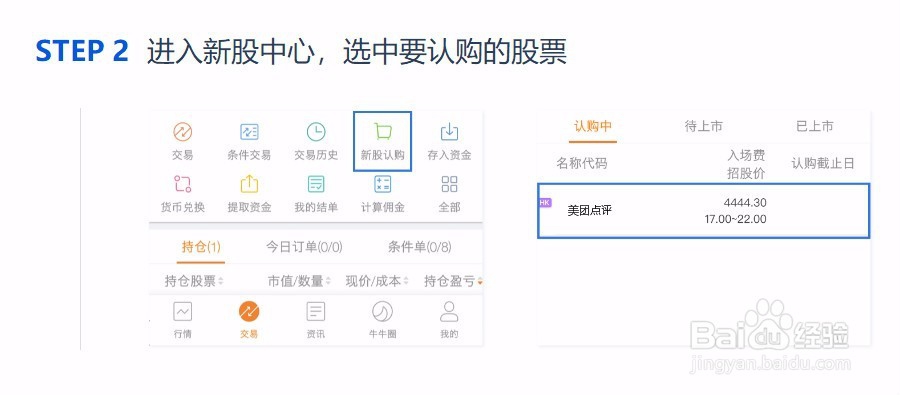Switch to 条件单(0/8) tab
Screen dimensions: 900x395
(x=420, y=247)
